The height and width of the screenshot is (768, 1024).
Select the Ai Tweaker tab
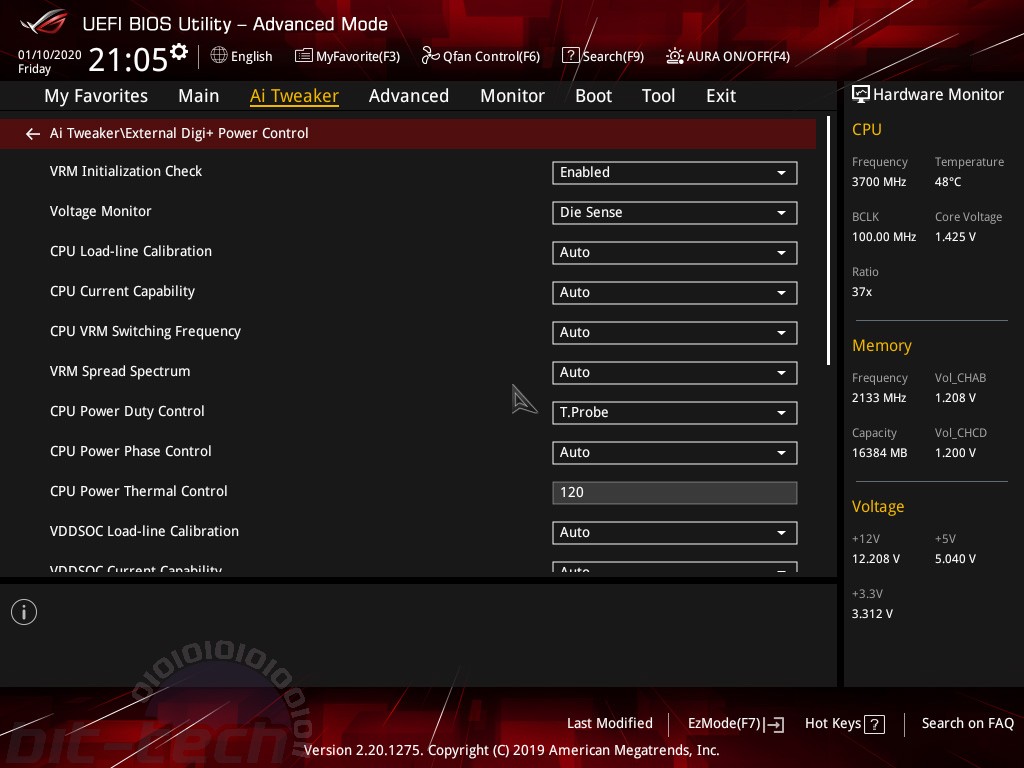coord(294,96)
